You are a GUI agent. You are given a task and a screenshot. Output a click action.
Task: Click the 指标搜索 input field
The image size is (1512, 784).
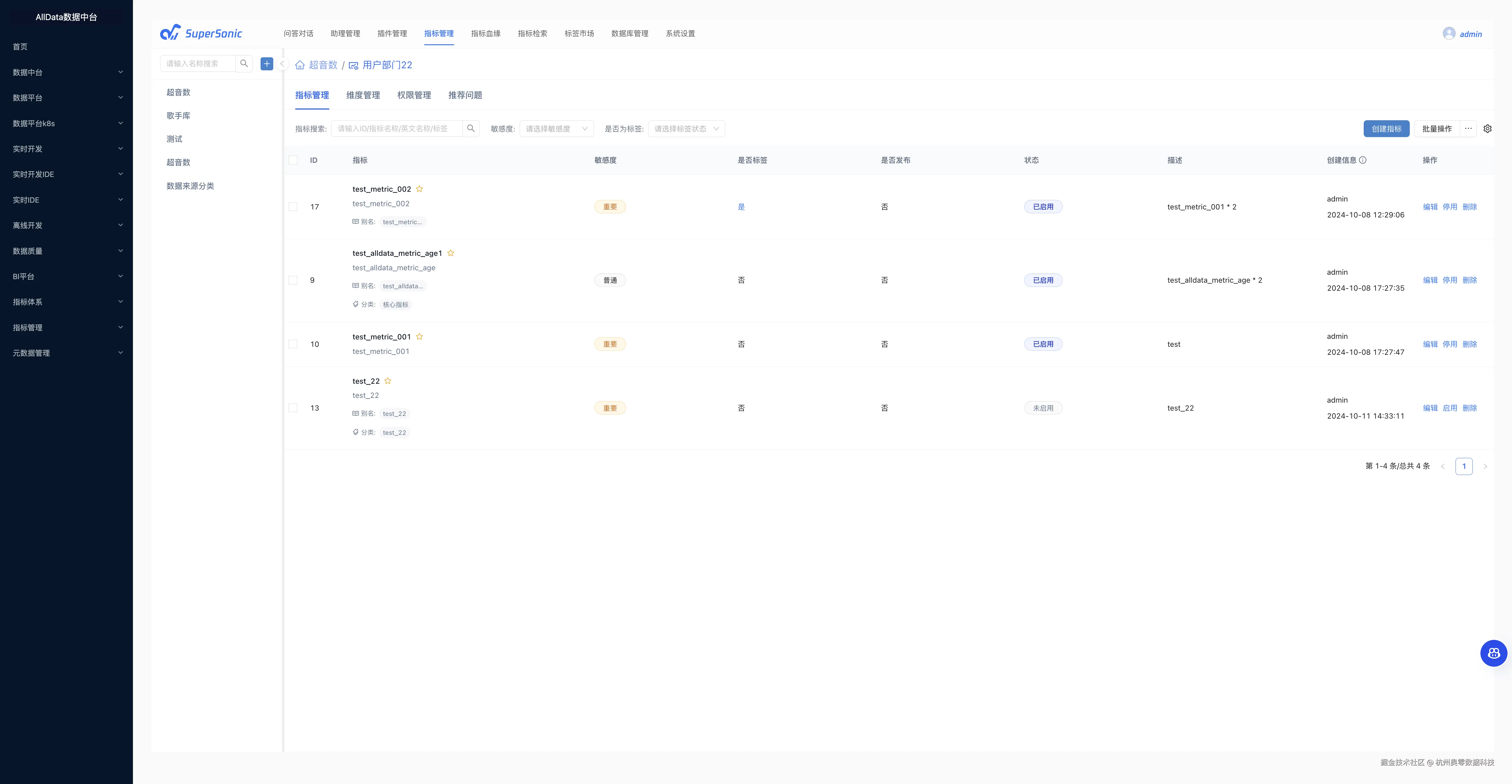(396, 129)
